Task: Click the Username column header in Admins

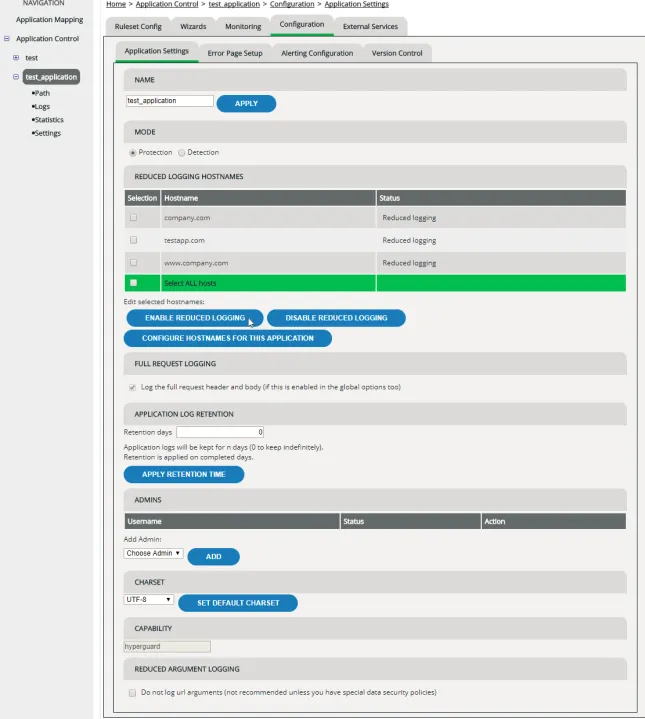Action: coord(232,521)
